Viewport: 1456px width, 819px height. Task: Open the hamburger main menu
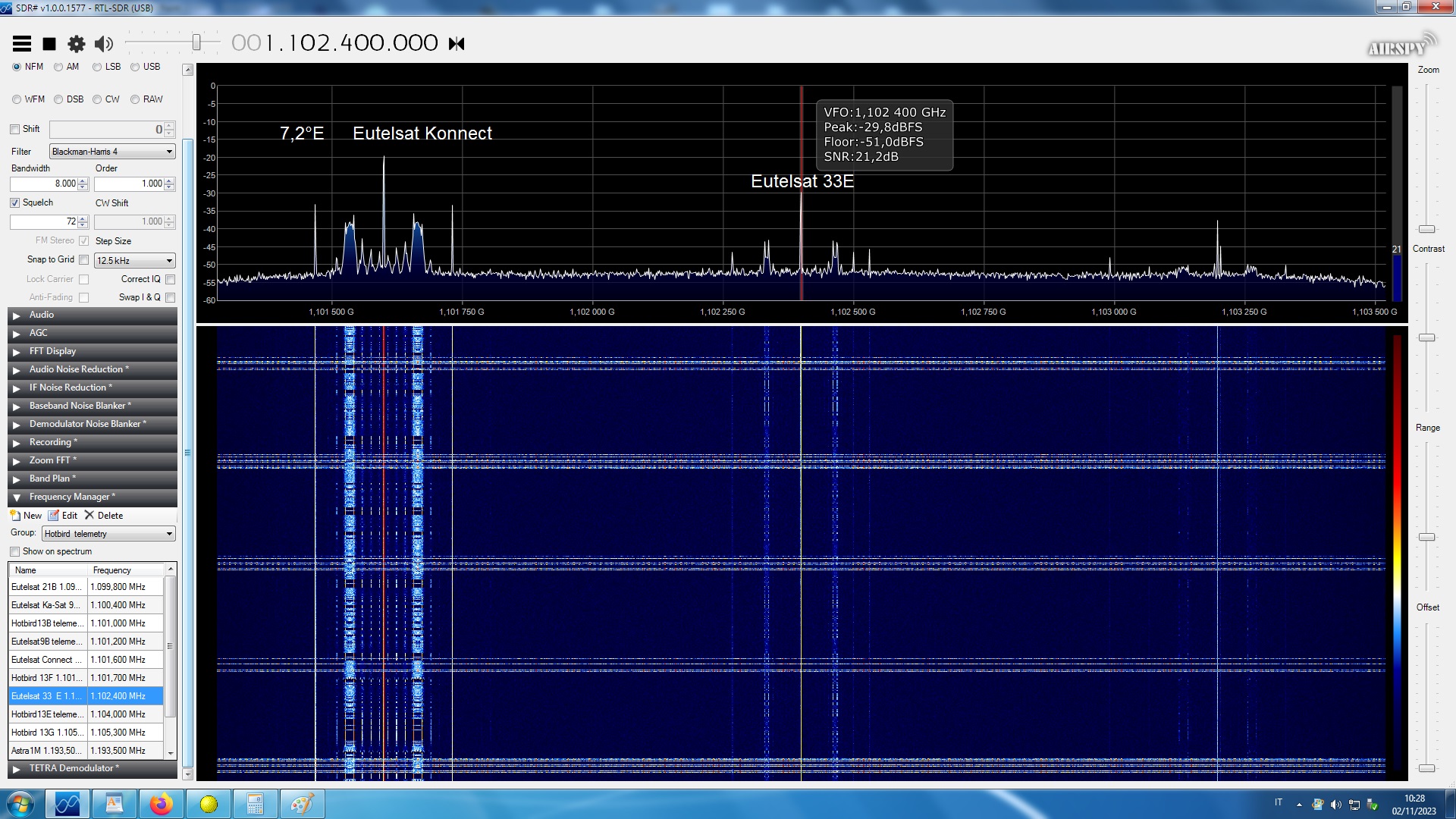click(x=22, y=44)
